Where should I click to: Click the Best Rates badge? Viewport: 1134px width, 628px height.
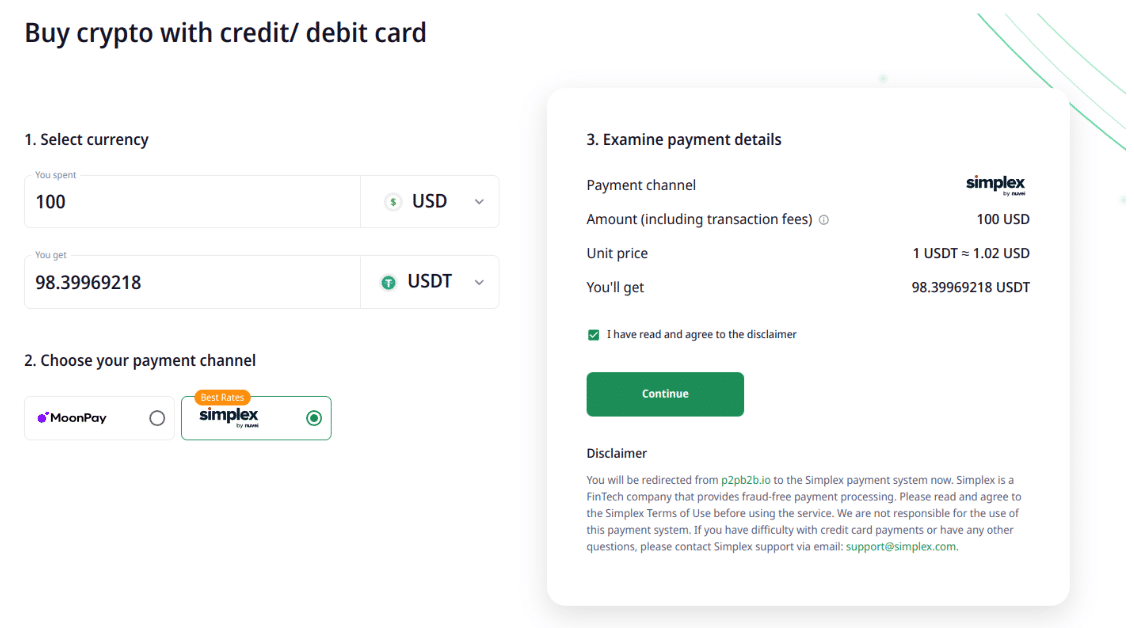(x=222, y=397)
